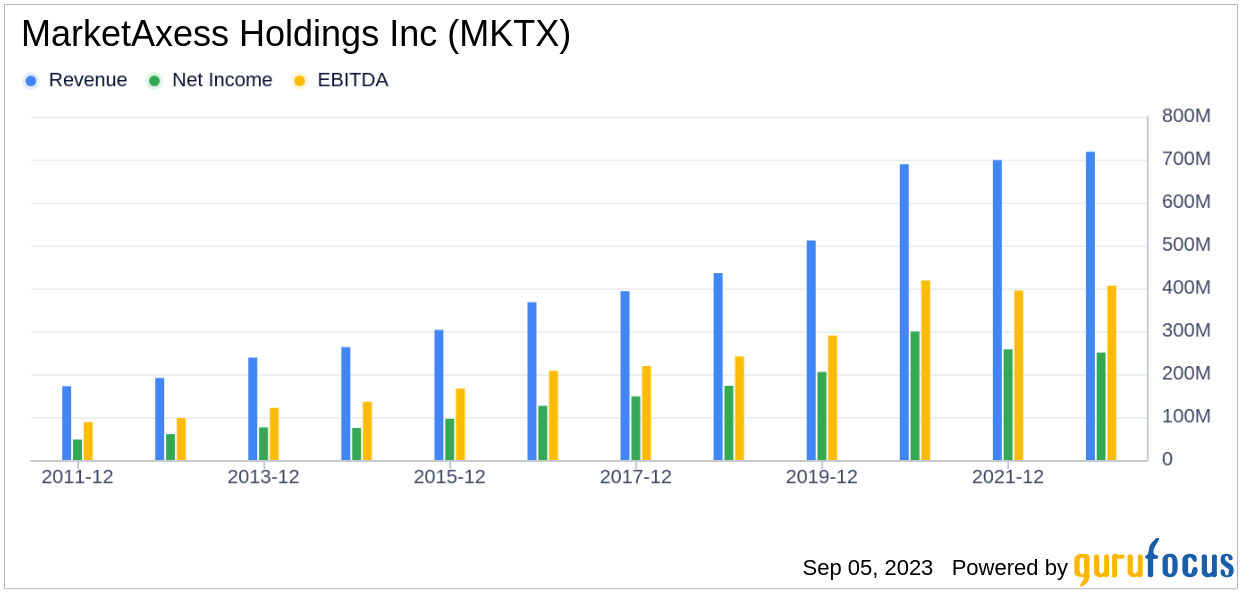Choose the 2017-12 blue Revenue bar
Viewport: 1242px width, 593px height.
625,376
